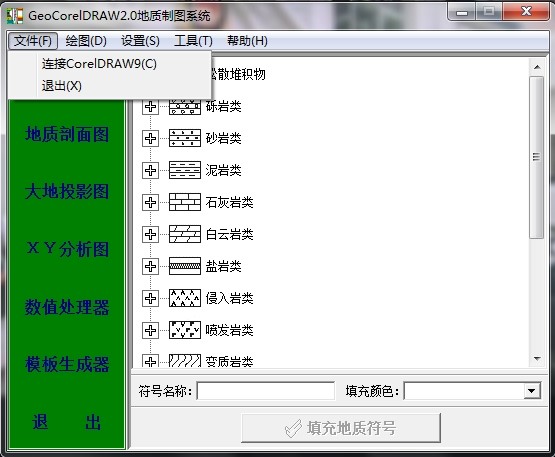Open the 设置(S) menu
This screenshot has height=457, width=555.
pos(140,41)
